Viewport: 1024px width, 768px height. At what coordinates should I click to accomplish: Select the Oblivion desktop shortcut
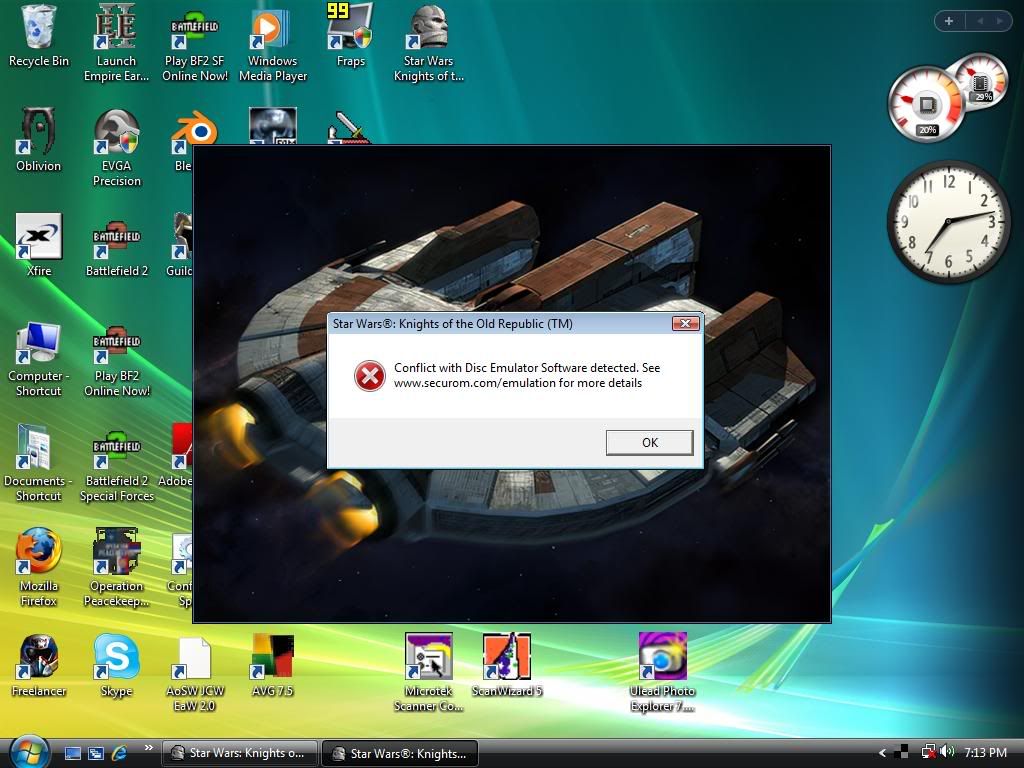point(39,140)
